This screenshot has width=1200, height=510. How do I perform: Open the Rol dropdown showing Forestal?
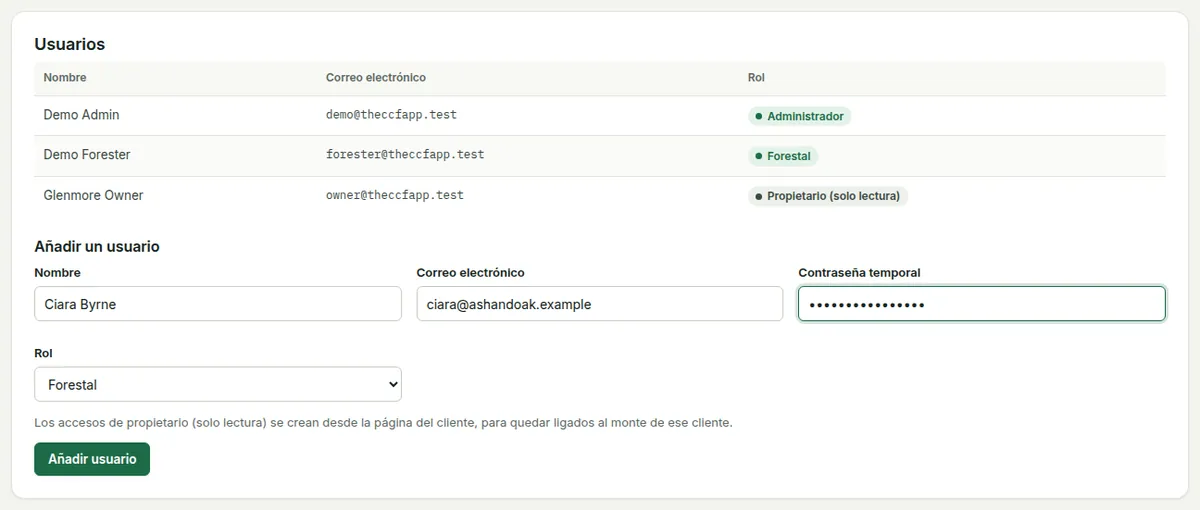tap(218, 384)
